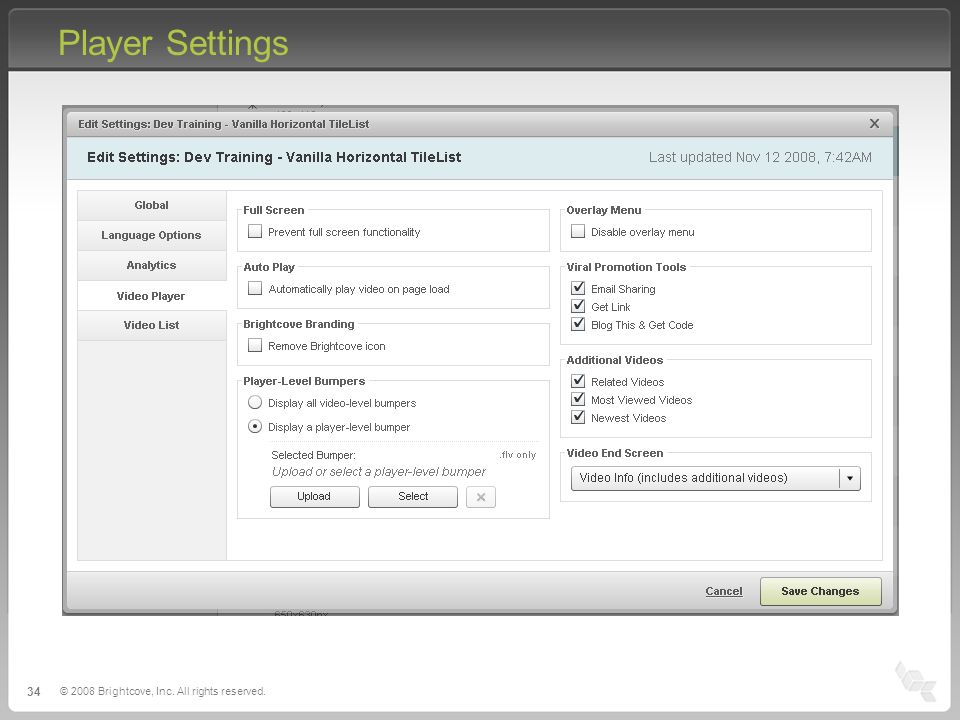The width and height of the screenshot is (960, 720).
Task: Select the Video Player tab
Action: tap(151, 296)
